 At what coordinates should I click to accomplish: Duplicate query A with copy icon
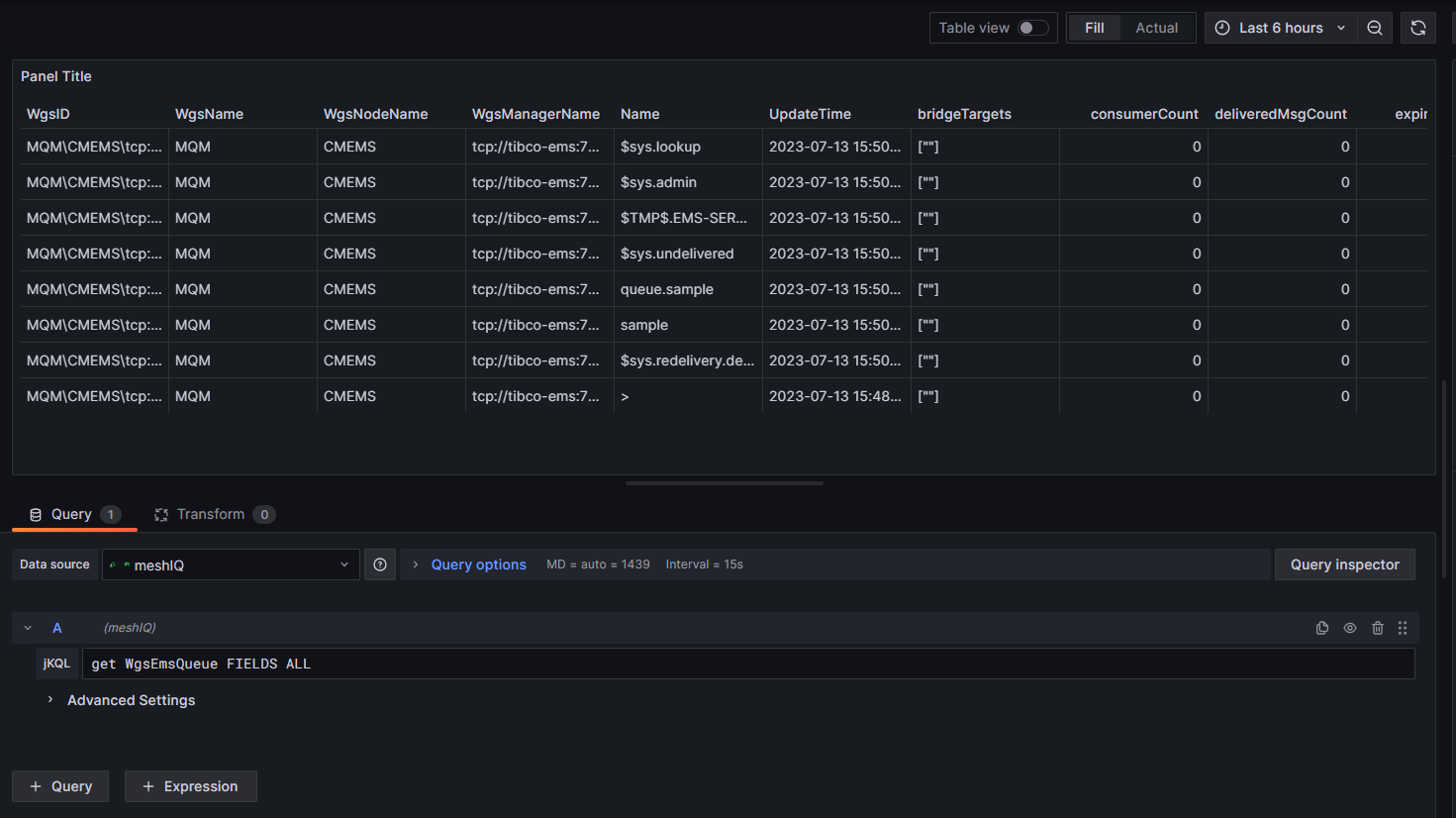1322,628
